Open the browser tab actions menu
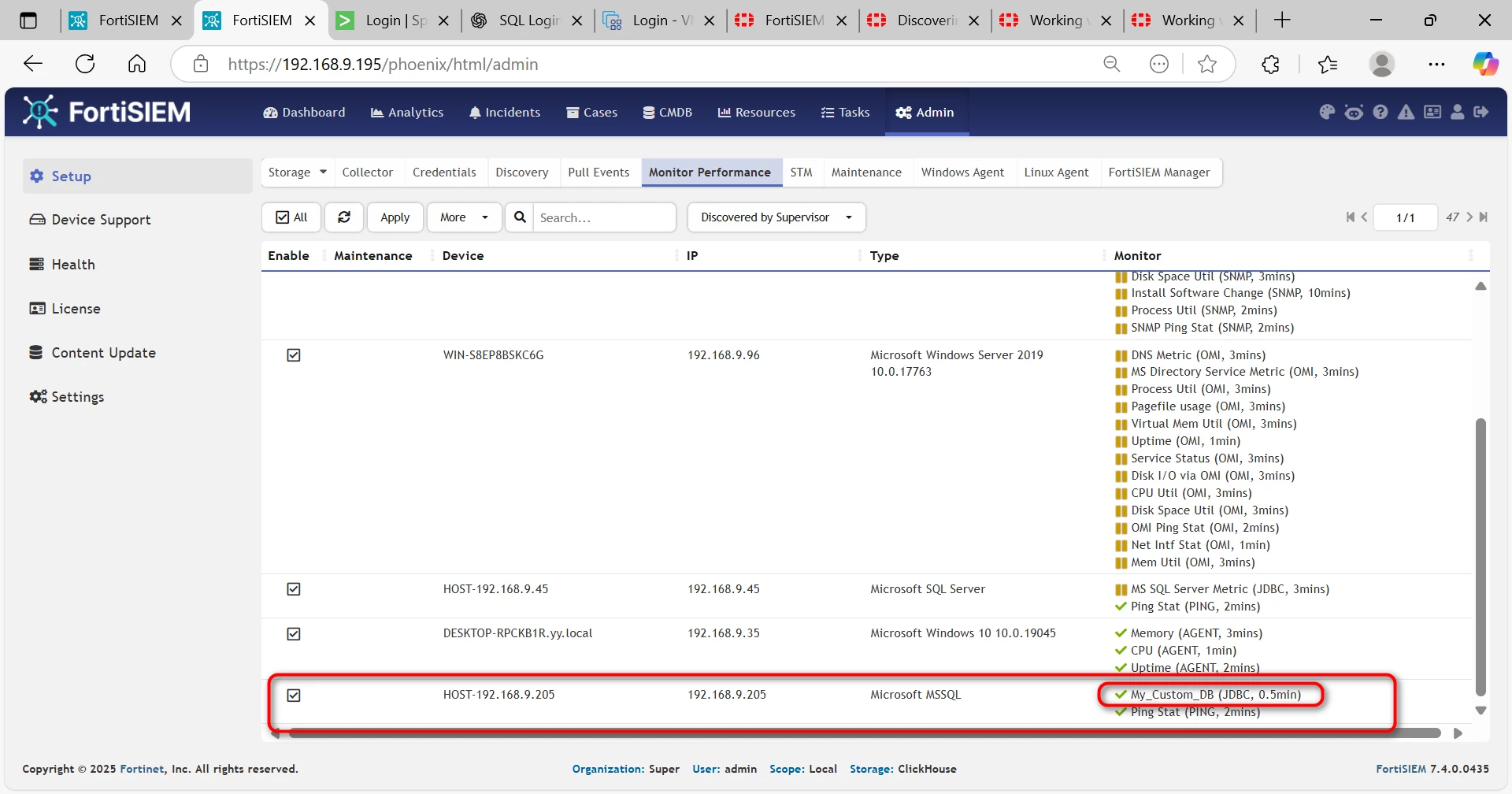The width and height of the screenshot is (1512, 794). tap(28, 20)
